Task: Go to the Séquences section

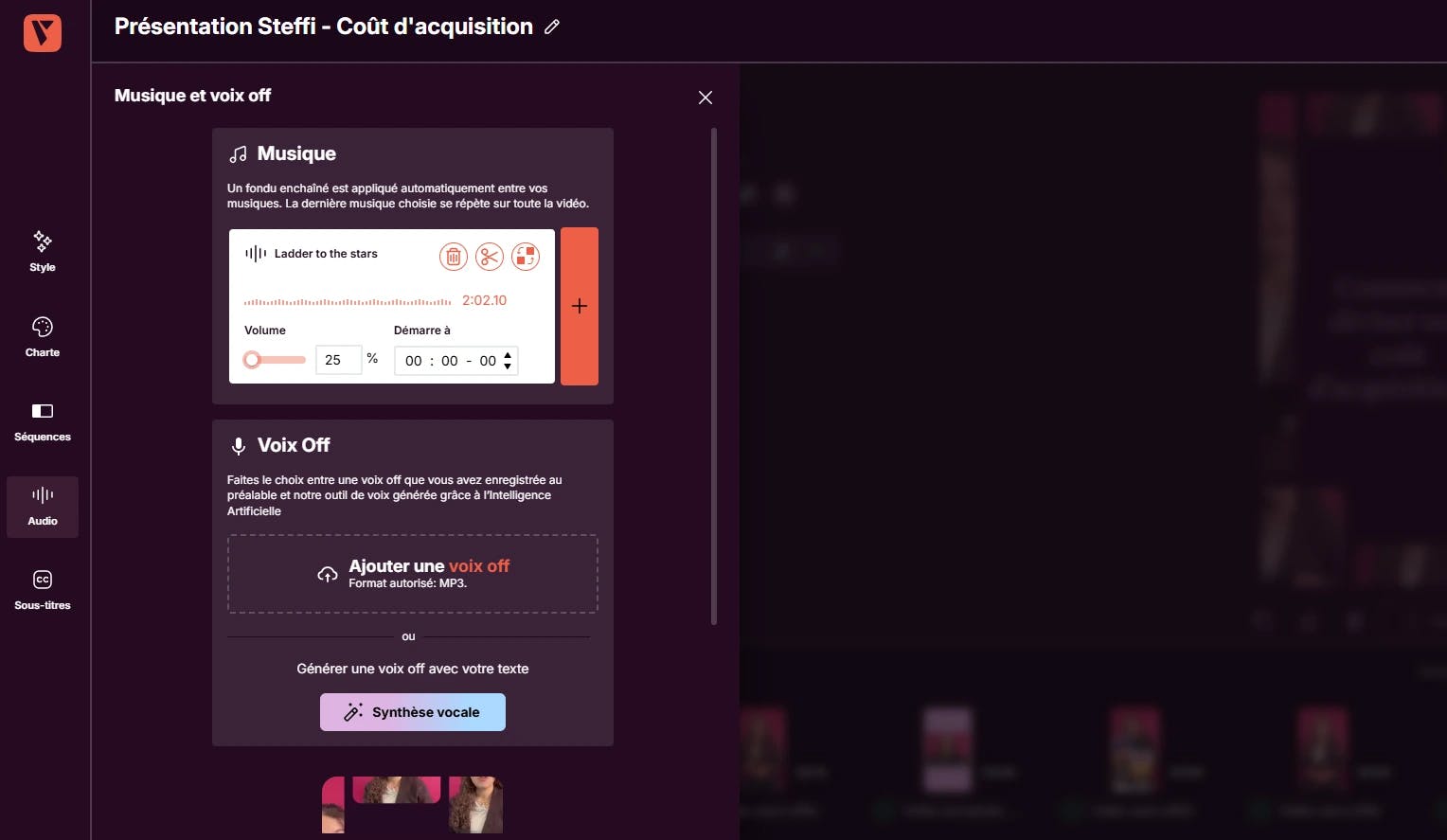Action: [43, 421]
